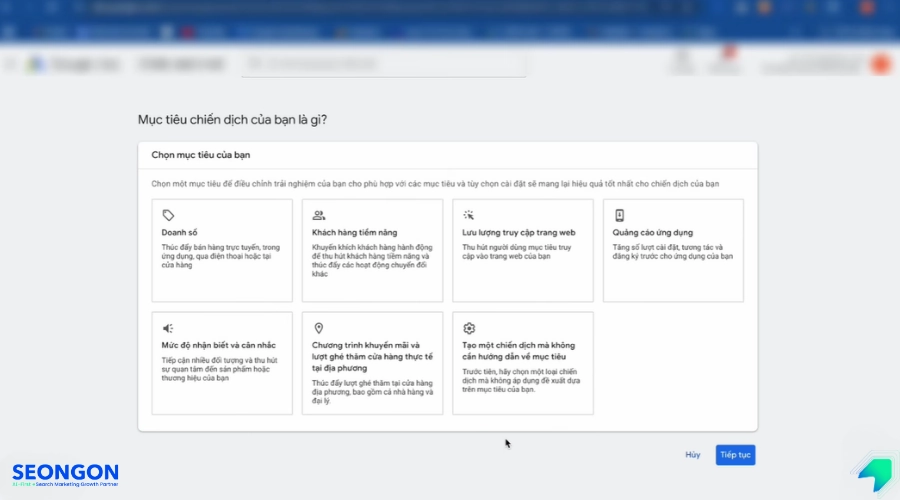Choose Khách hàng tiềm năng goal title
This screenshot has width=900, height=500.
point(354,232)
